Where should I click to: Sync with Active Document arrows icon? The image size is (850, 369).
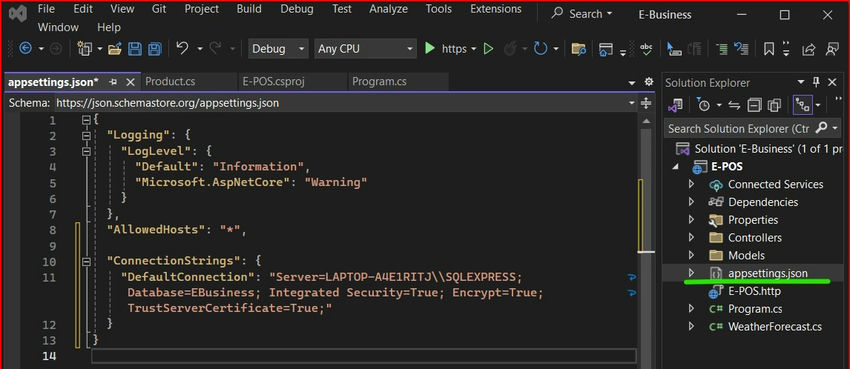coord(734,105)
